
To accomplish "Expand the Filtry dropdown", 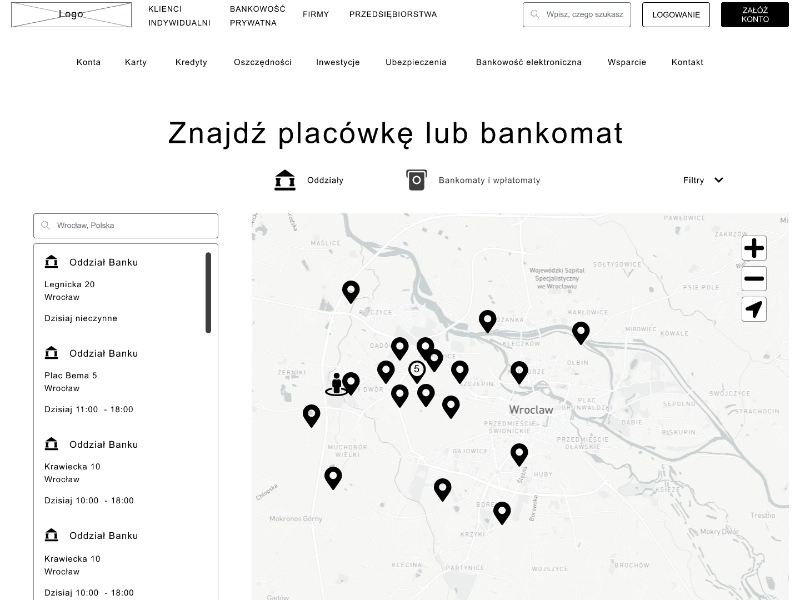I will 703,180.
